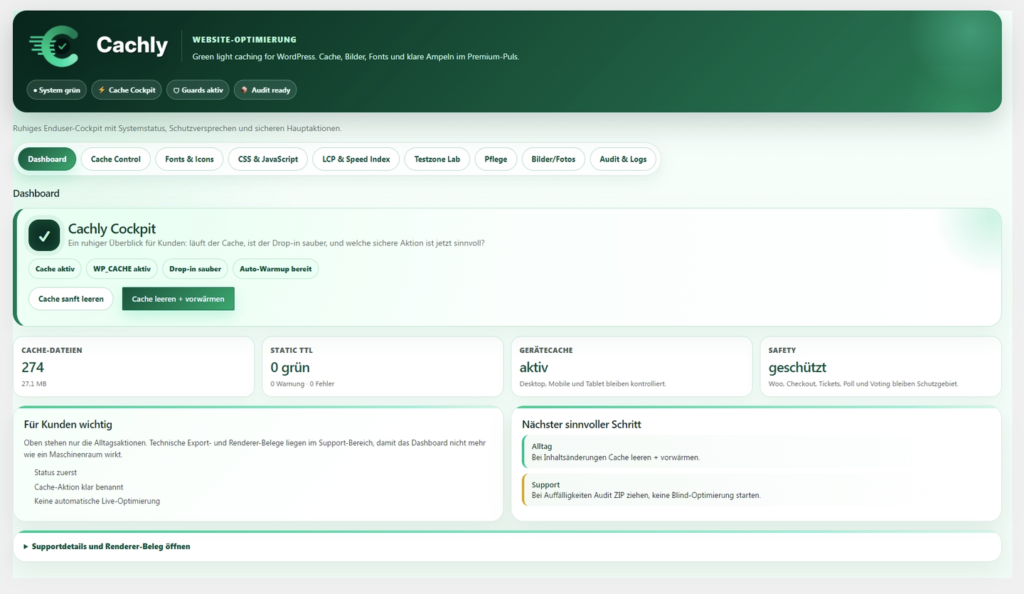Click the Gerätecache value aktiv
The height and width of the screenshot is (594, 1024).
(534, 367)
